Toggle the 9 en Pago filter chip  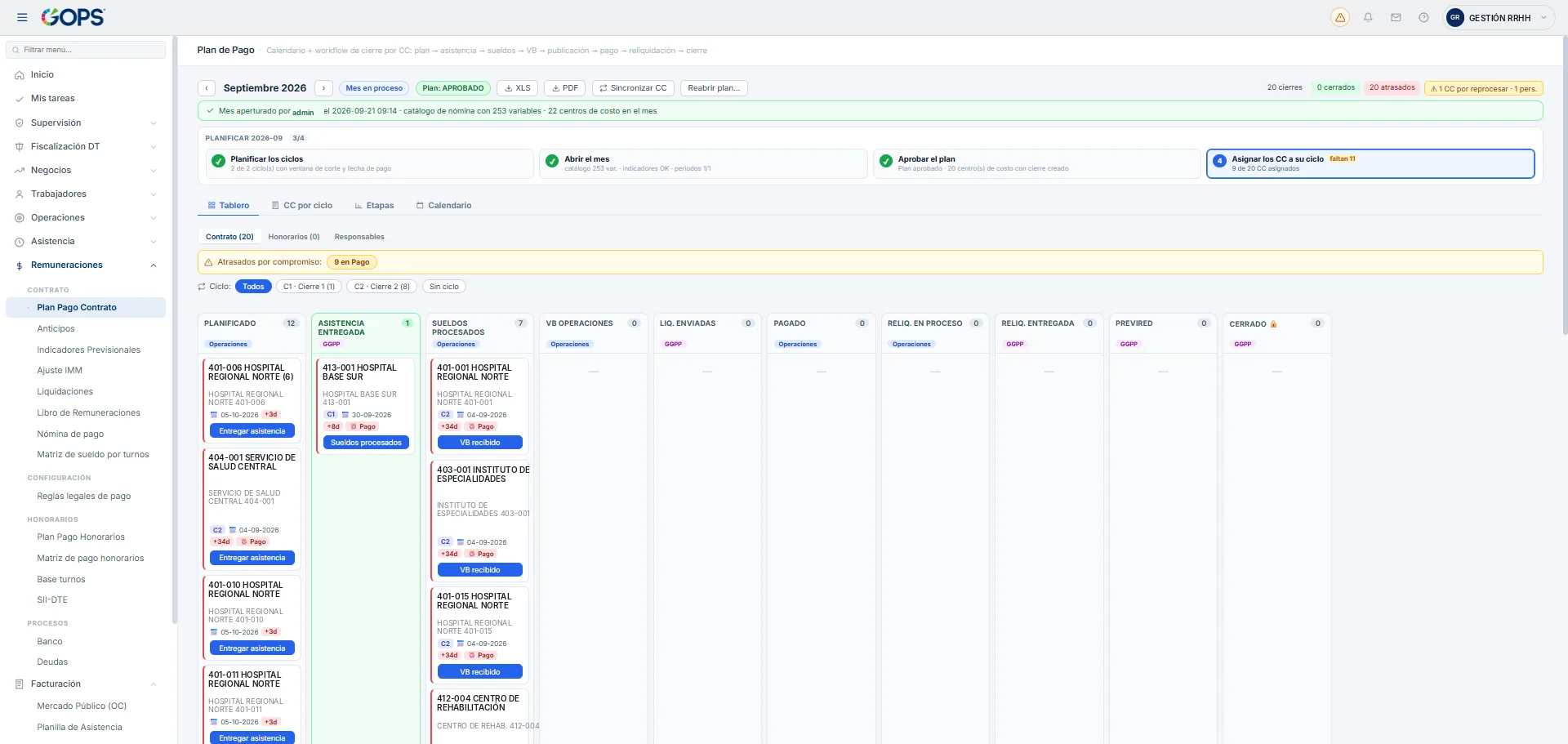[352, 262]
